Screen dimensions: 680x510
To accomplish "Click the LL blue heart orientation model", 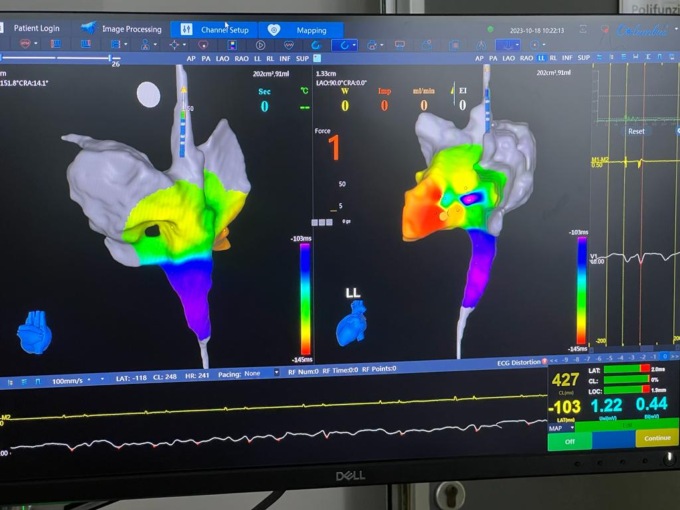I will click(352, 323).
